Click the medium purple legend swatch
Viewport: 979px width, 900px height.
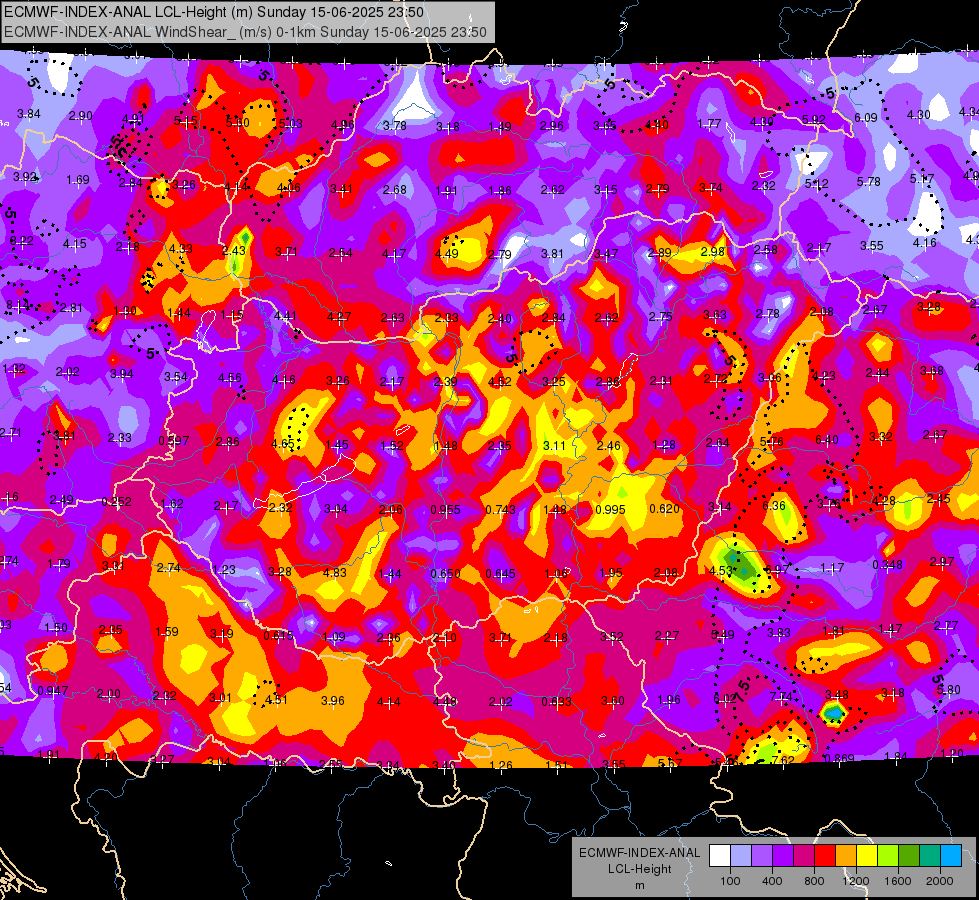tap(762, 856)
